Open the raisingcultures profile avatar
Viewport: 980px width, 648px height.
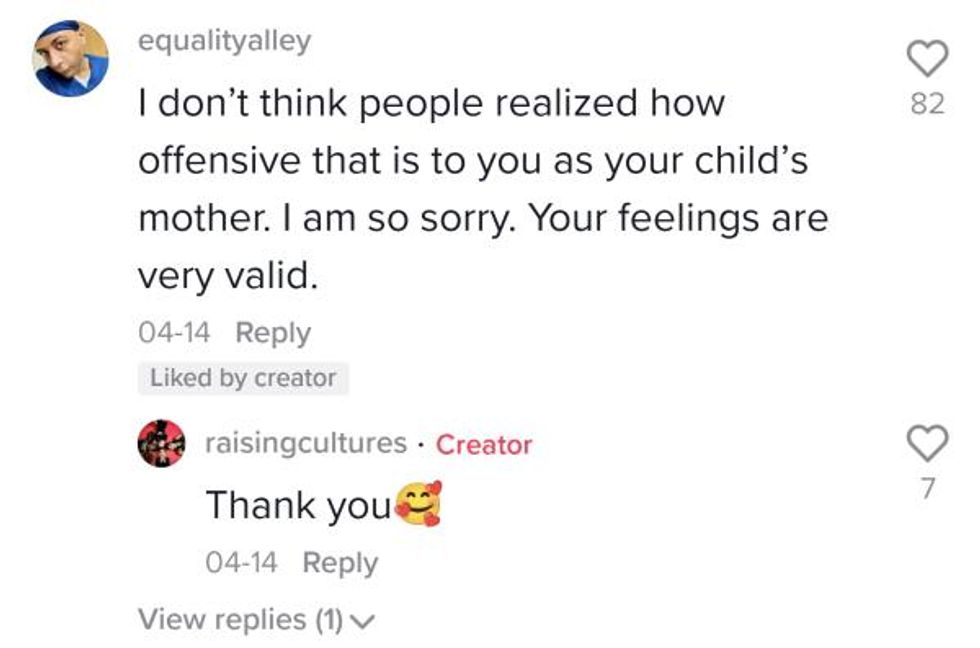tap(161, 443)
